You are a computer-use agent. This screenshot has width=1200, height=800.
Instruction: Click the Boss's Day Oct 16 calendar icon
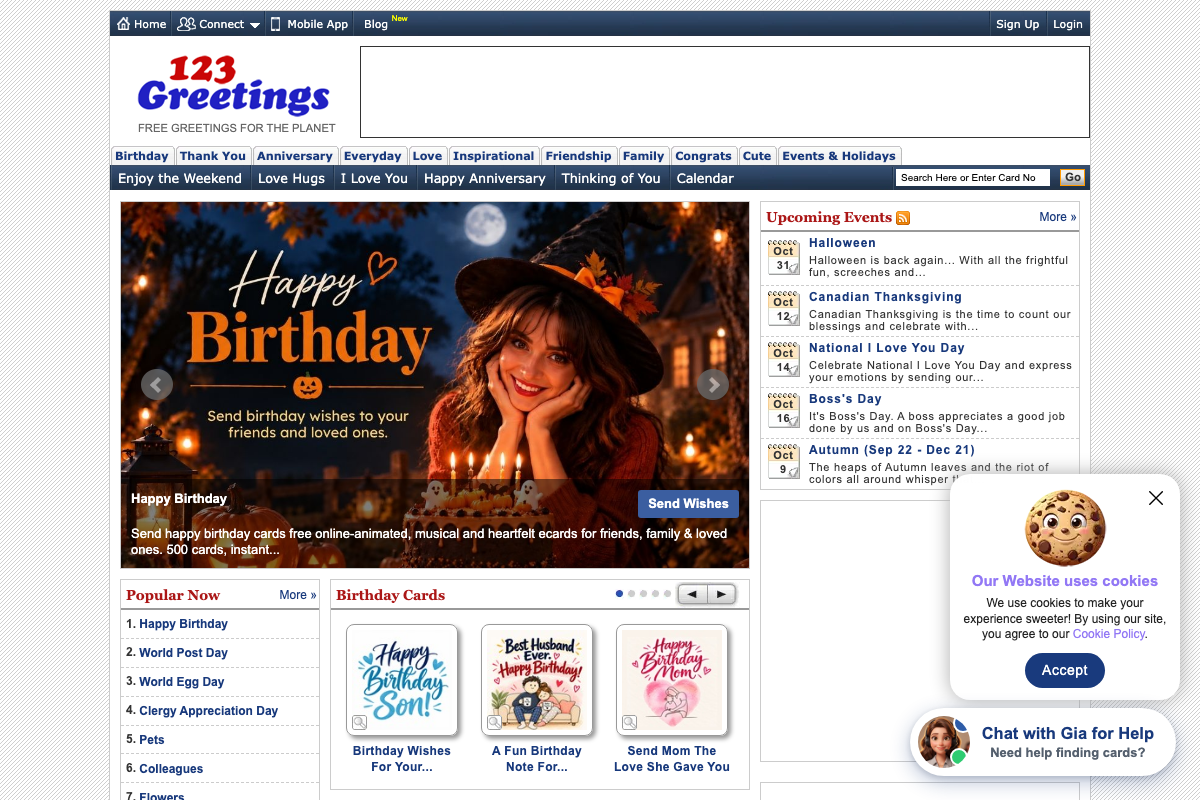pos(783,411)
